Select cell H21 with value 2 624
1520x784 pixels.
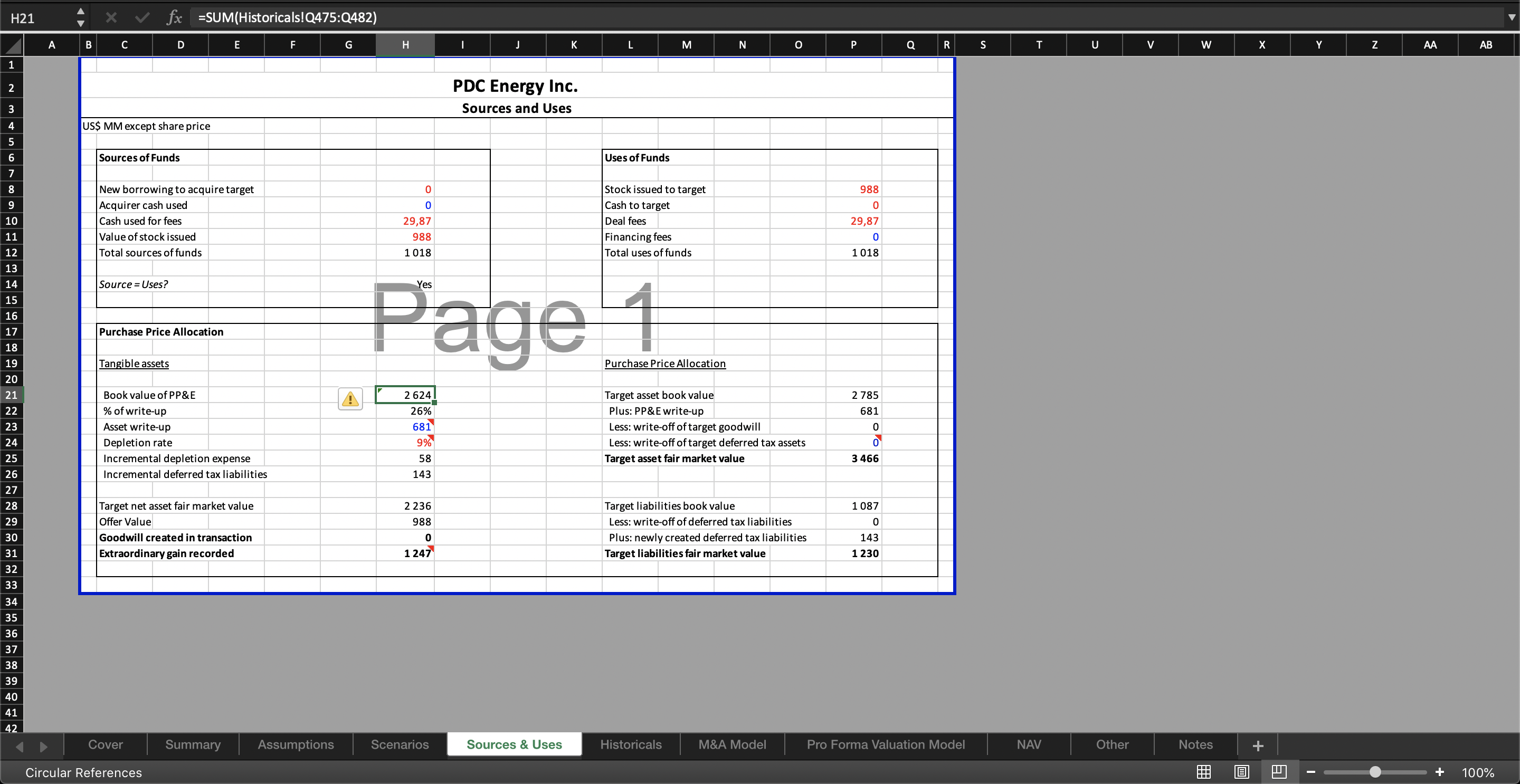point(405,395)
